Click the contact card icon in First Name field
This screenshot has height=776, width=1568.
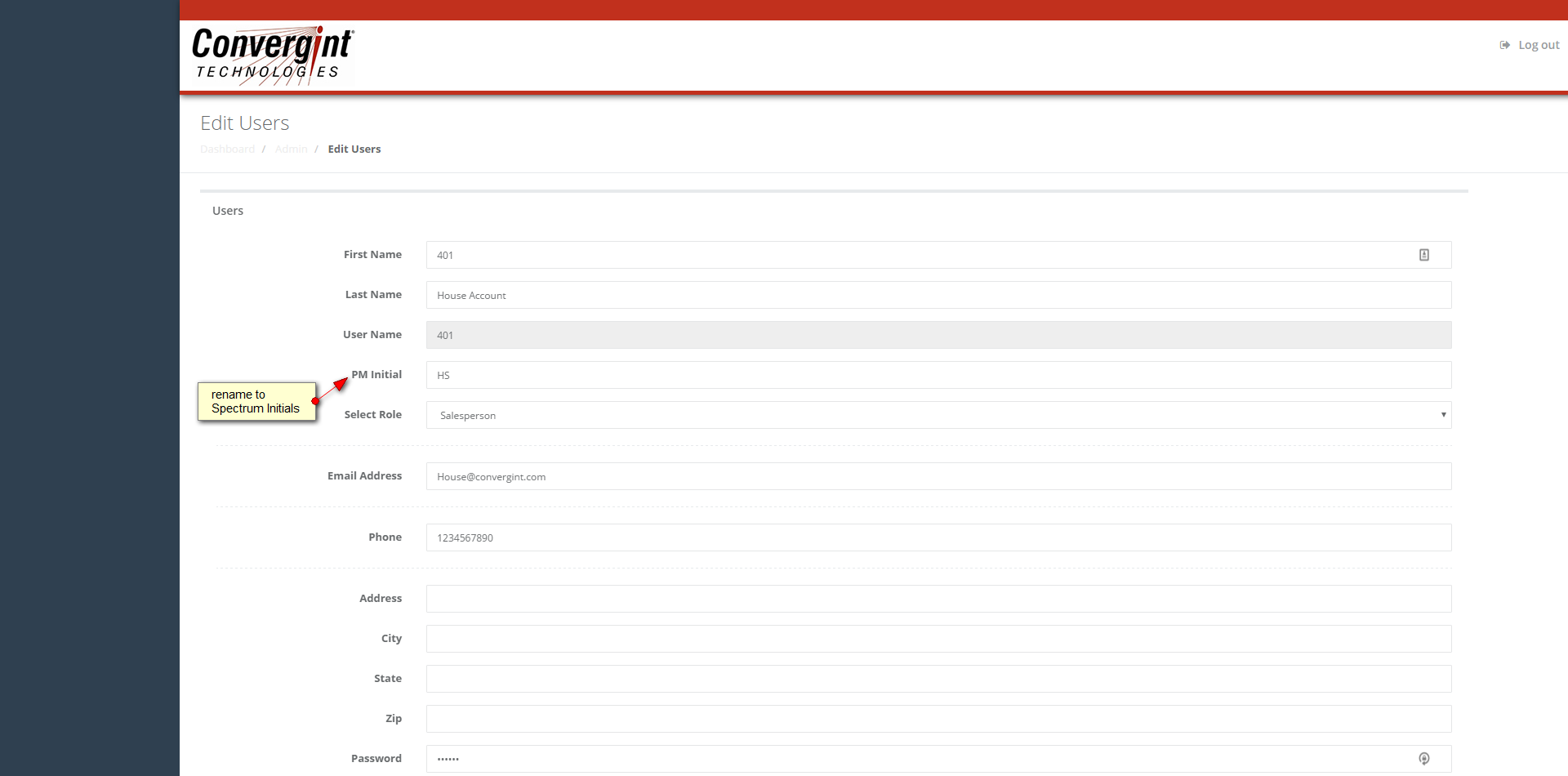(1424, 255)
